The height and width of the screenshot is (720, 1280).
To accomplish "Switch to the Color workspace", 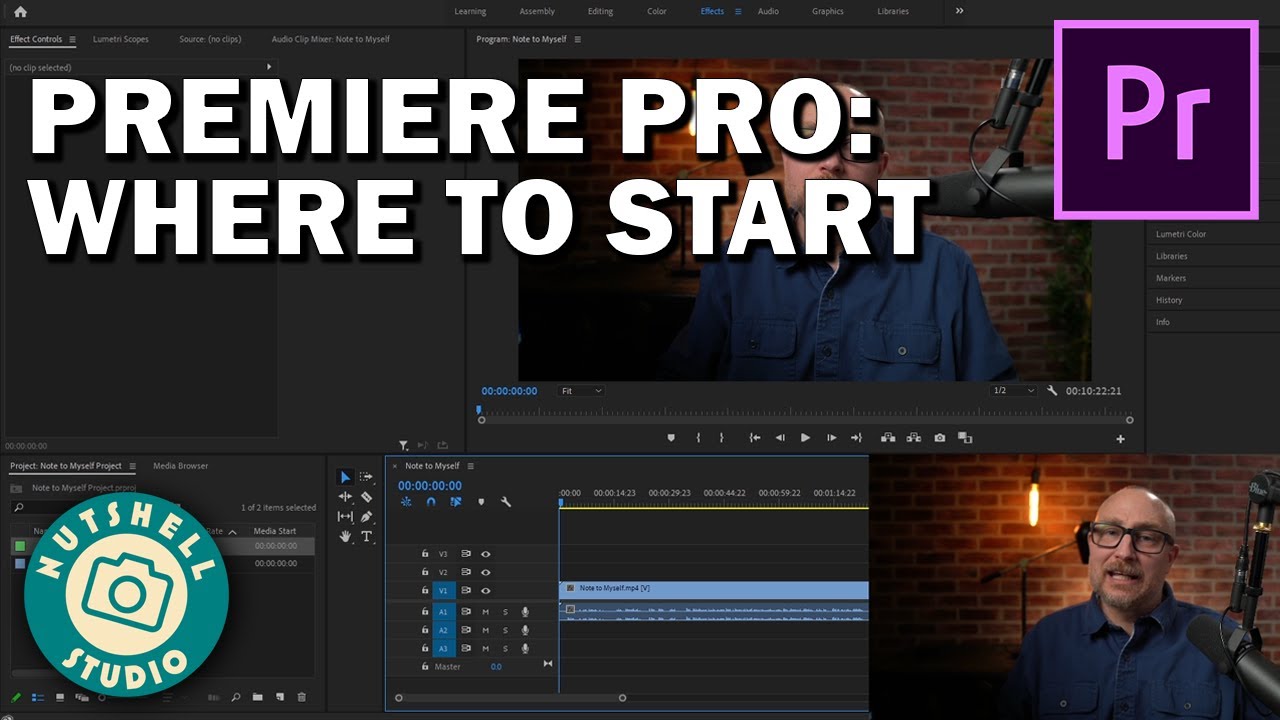I will coord(657,12).
